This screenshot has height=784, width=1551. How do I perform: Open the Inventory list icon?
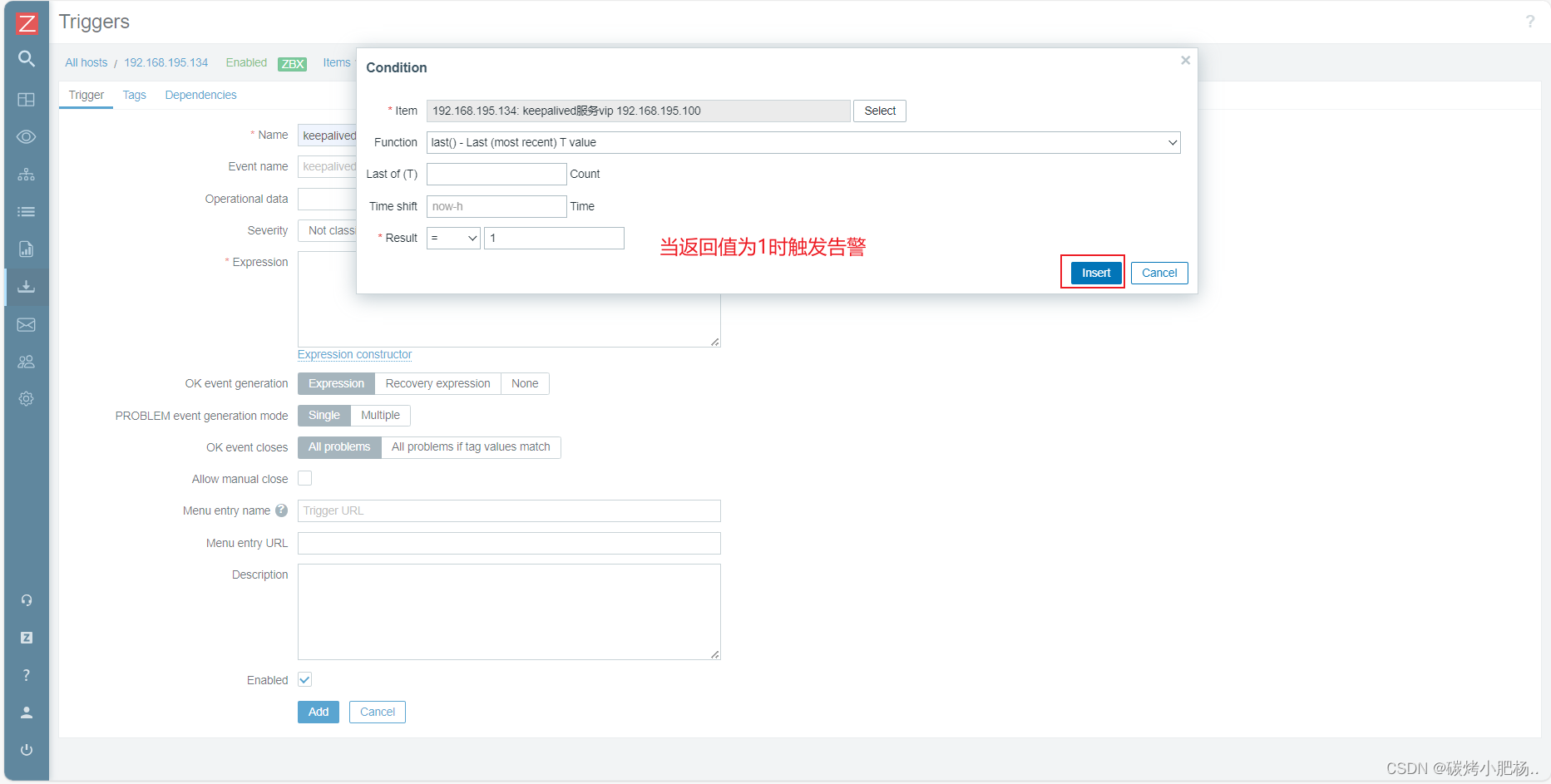27,212
